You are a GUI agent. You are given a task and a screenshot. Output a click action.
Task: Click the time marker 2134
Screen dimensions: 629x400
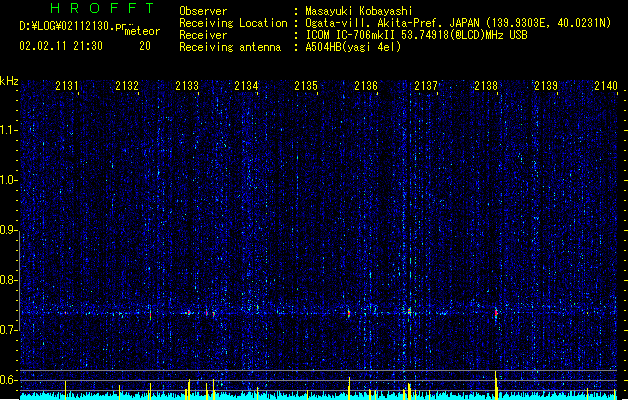click(246, 86)
